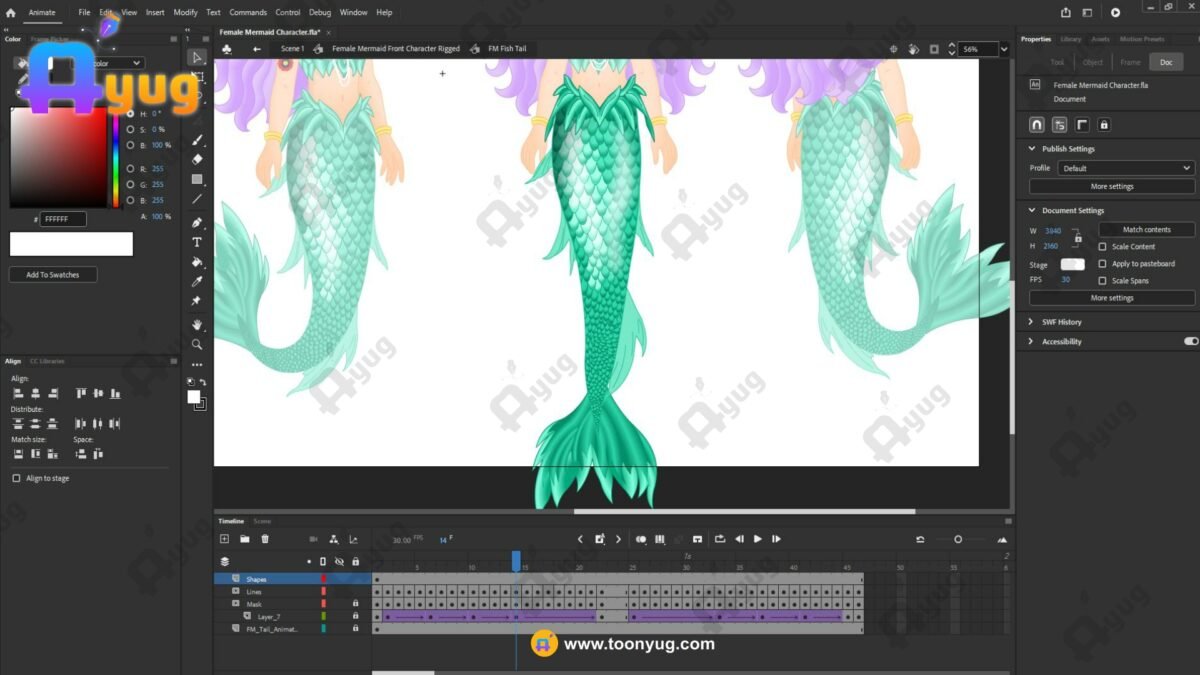The height and width of the screenshot is (675, 1200).
Task: Toggle the Accessibility switch
Action: click(x=1190, y=341)
